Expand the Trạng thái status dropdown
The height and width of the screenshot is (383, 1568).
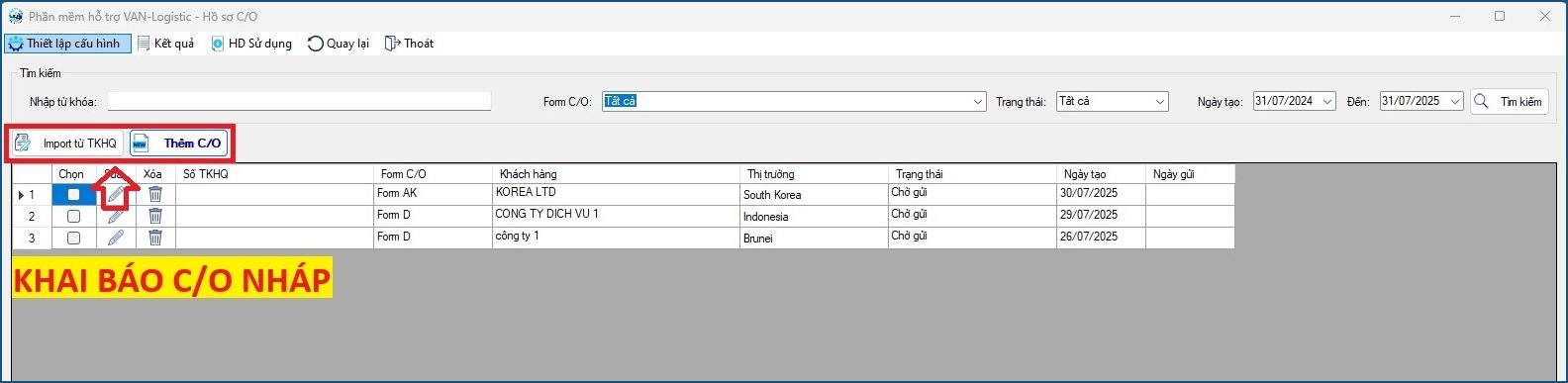pos(1160,101)
